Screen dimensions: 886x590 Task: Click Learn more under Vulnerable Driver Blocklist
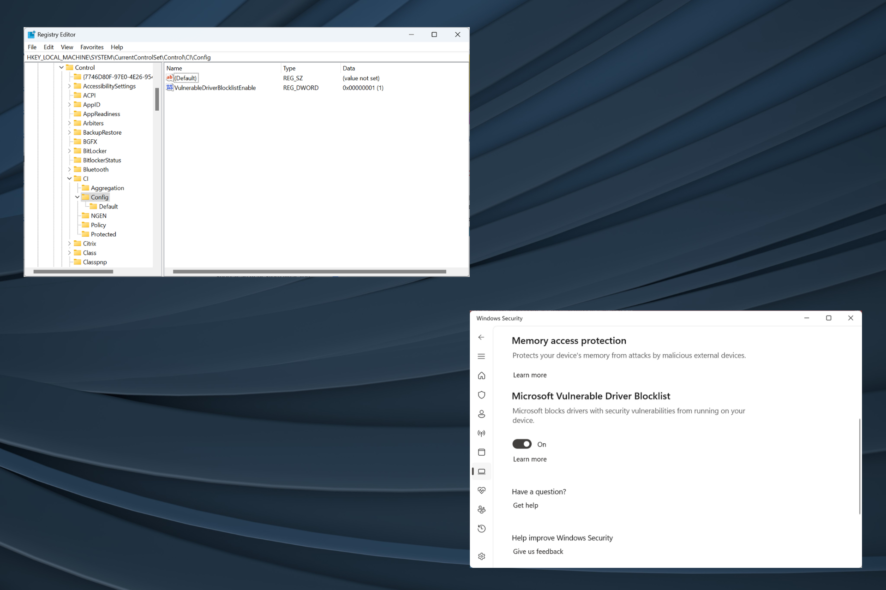(x=529, y=459)
